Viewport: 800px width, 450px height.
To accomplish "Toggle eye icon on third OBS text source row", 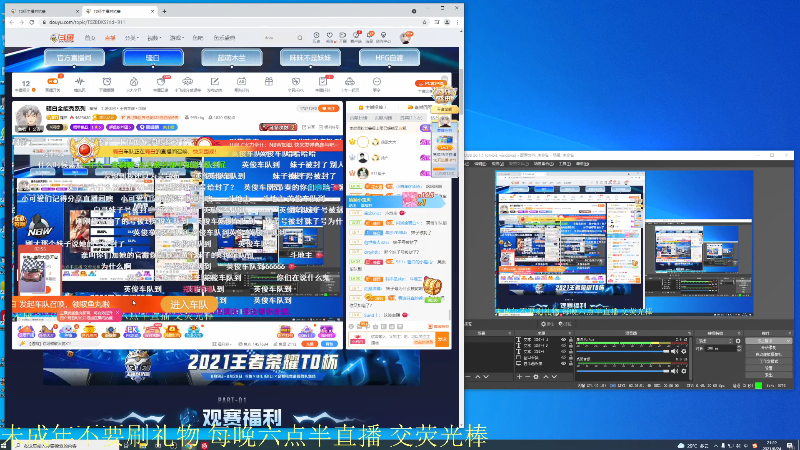I will click(563, 352).
